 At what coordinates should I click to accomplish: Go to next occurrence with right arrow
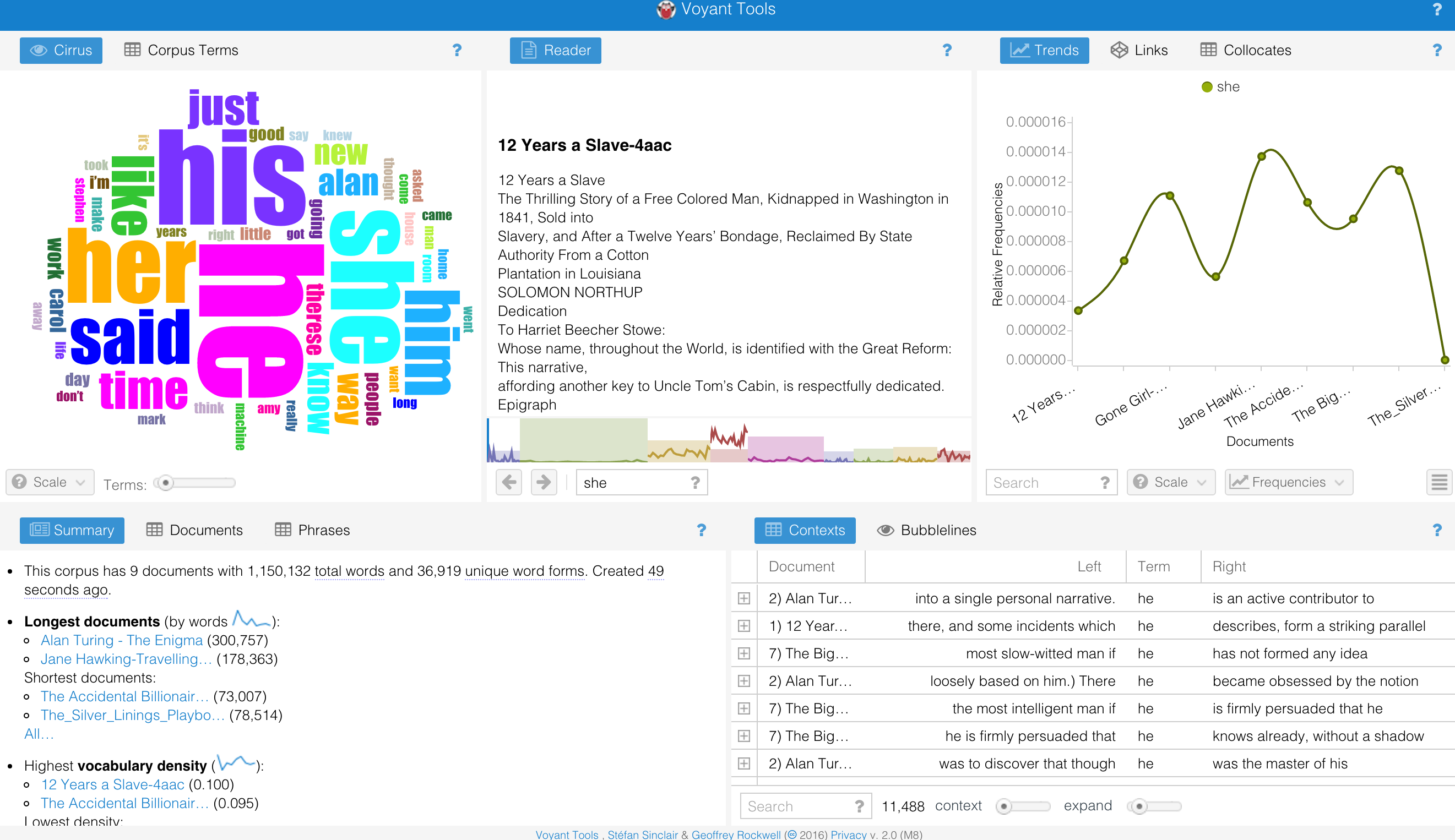(544, 482)
